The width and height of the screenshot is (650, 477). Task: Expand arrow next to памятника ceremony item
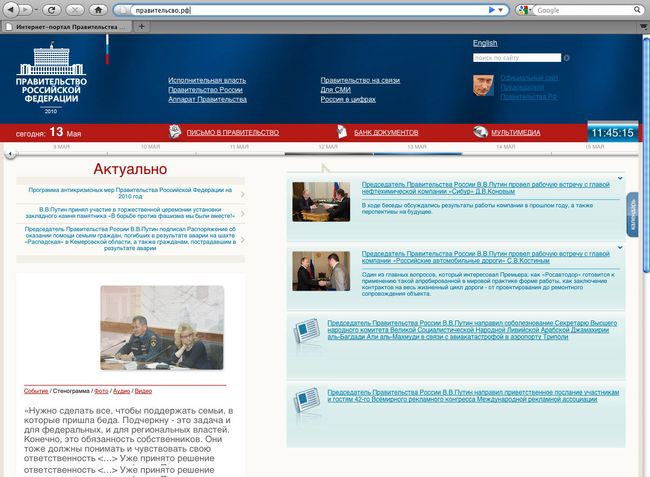coord(243,213)
